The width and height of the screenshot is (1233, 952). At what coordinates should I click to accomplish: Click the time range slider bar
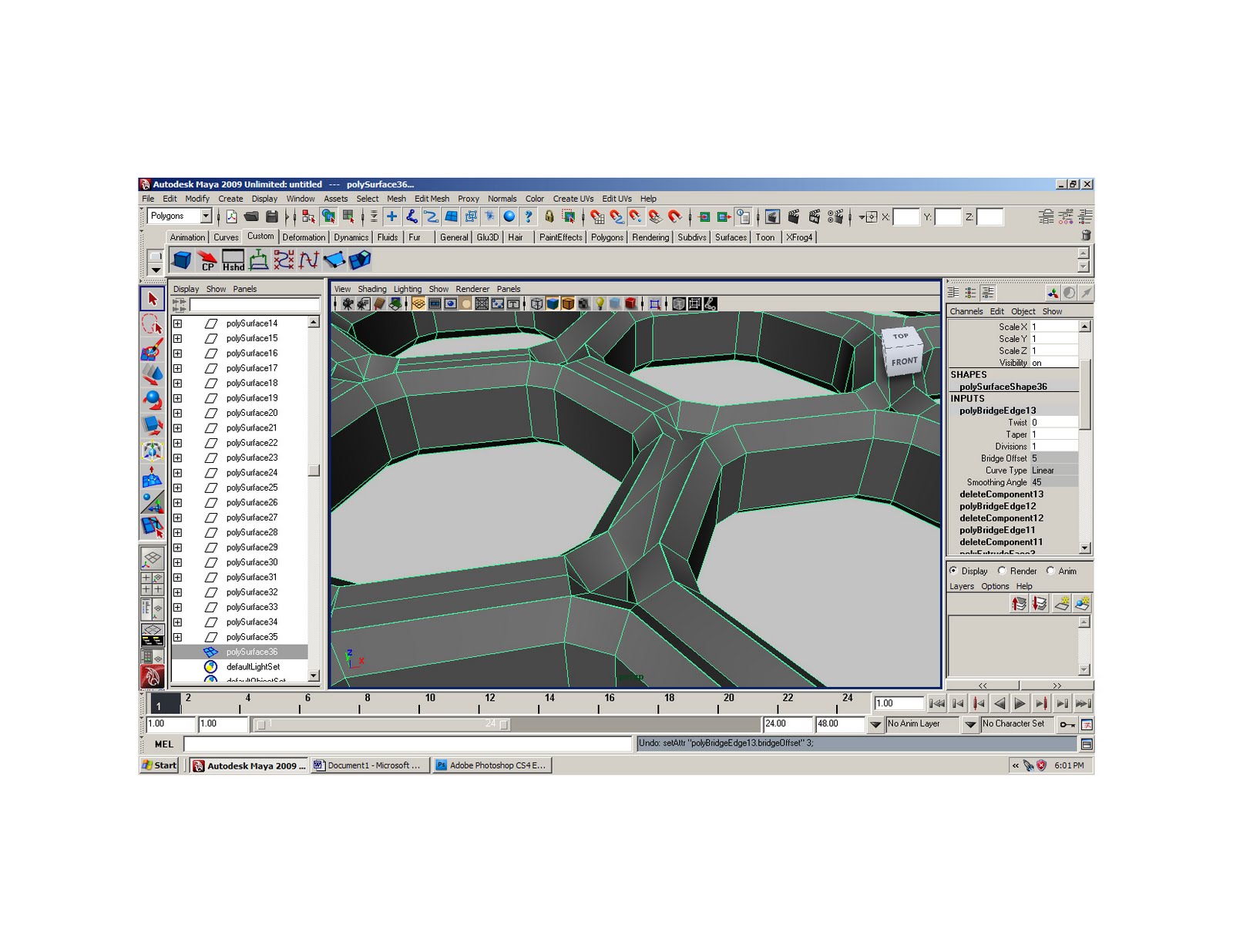pyautogui.click(x=382, y=725)
